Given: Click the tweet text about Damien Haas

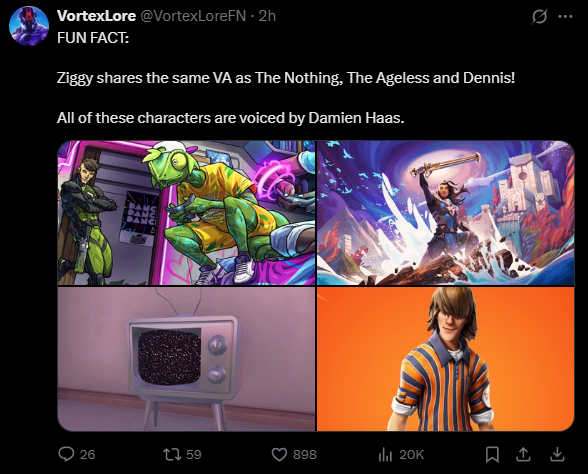Looking at the screenshot, I should click(x=231, y=118).
